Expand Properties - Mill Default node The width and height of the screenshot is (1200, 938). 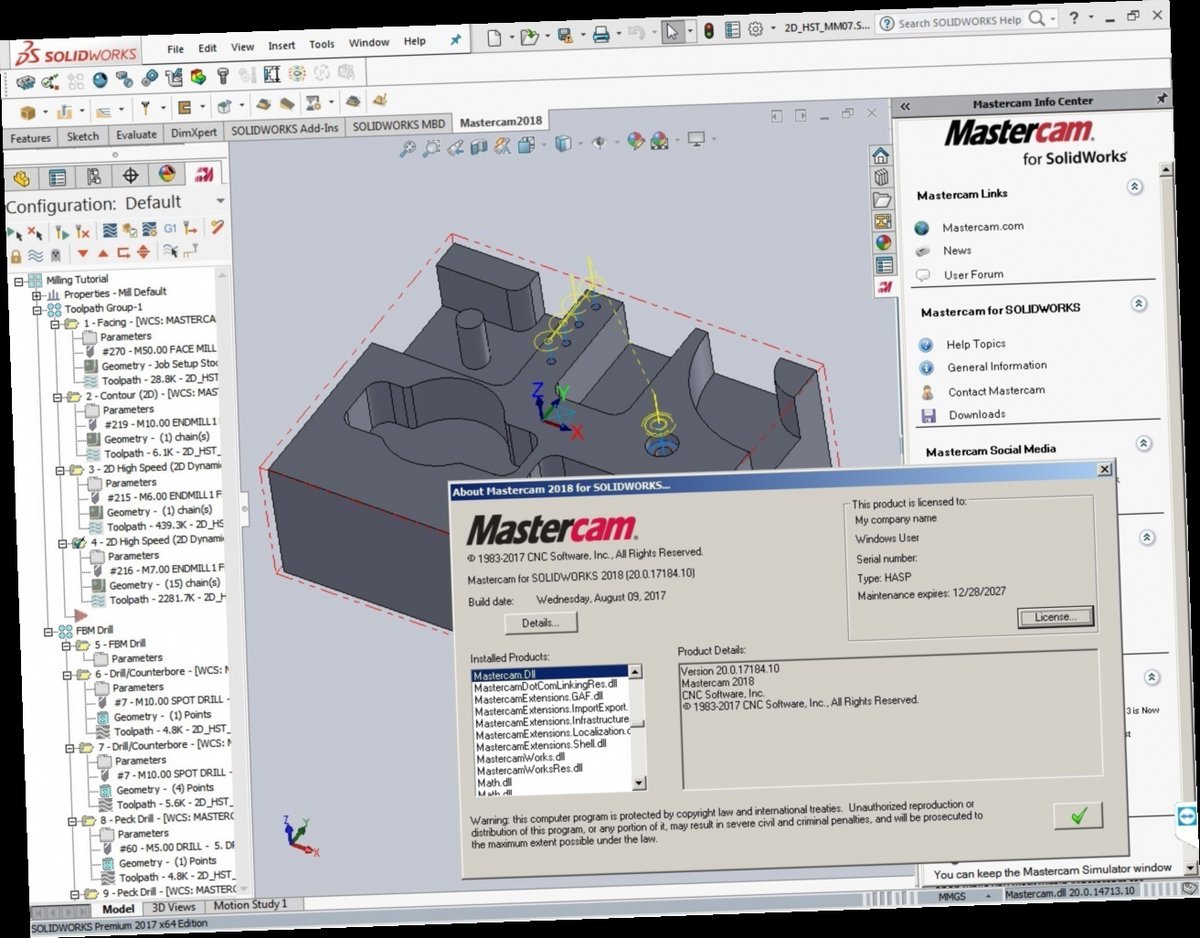[x=37, y=296]
